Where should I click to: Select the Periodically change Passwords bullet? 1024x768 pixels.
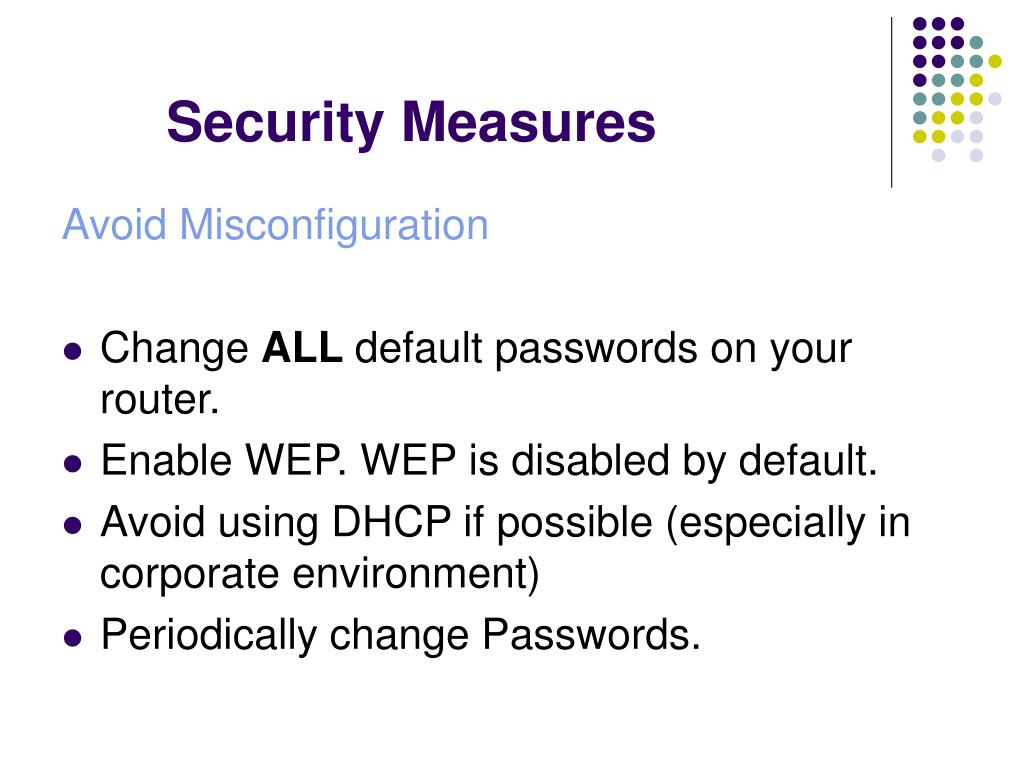point(400,634)
